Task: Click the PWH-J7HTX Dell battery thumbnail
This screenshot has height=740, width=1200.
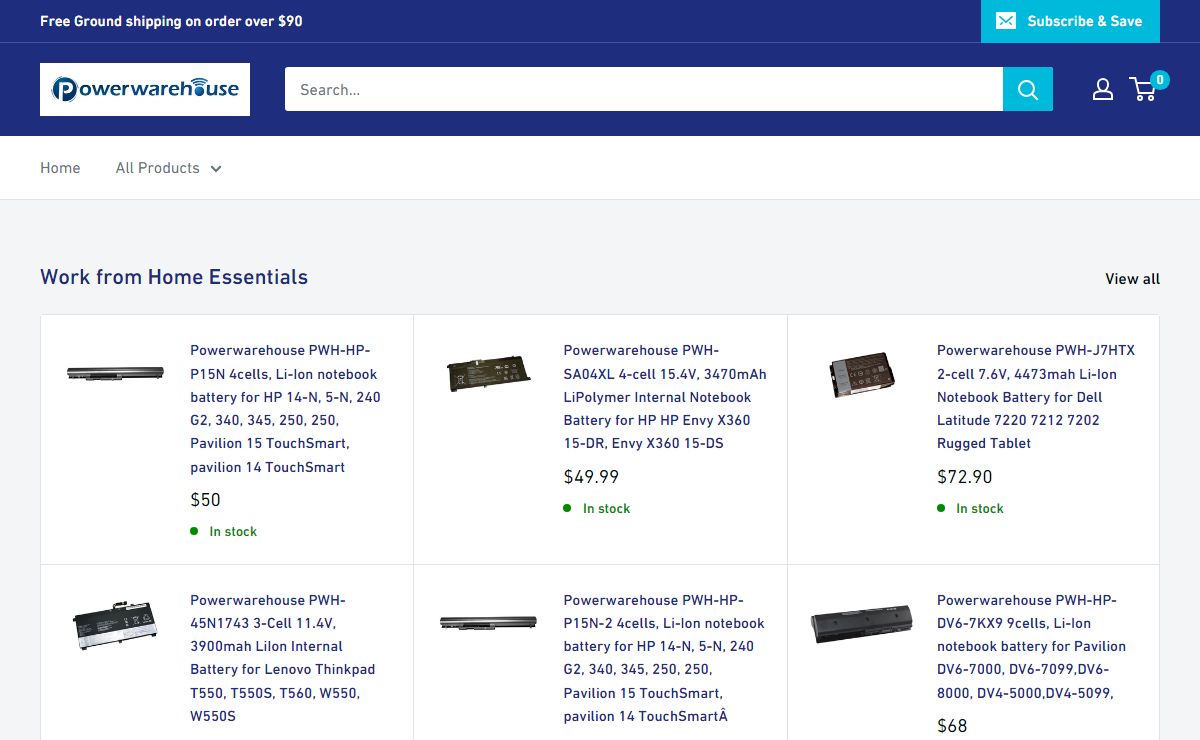Action: (x=862, y=376)
